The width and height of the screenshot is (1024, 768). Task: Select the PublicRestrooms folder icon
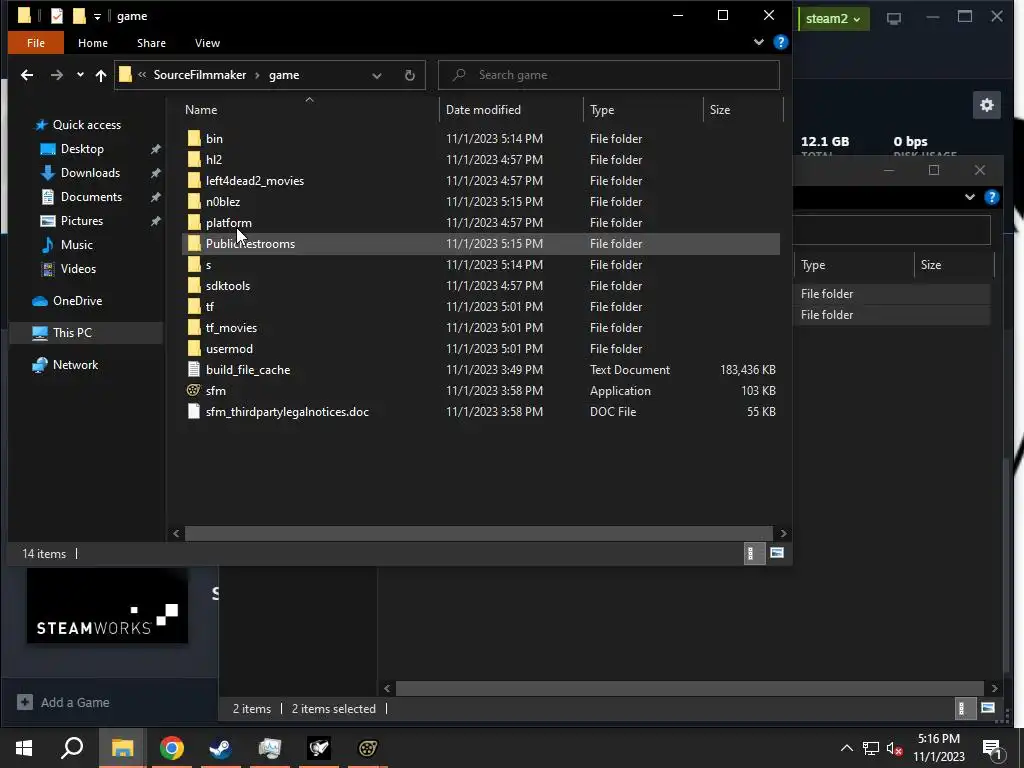[194, 244]
